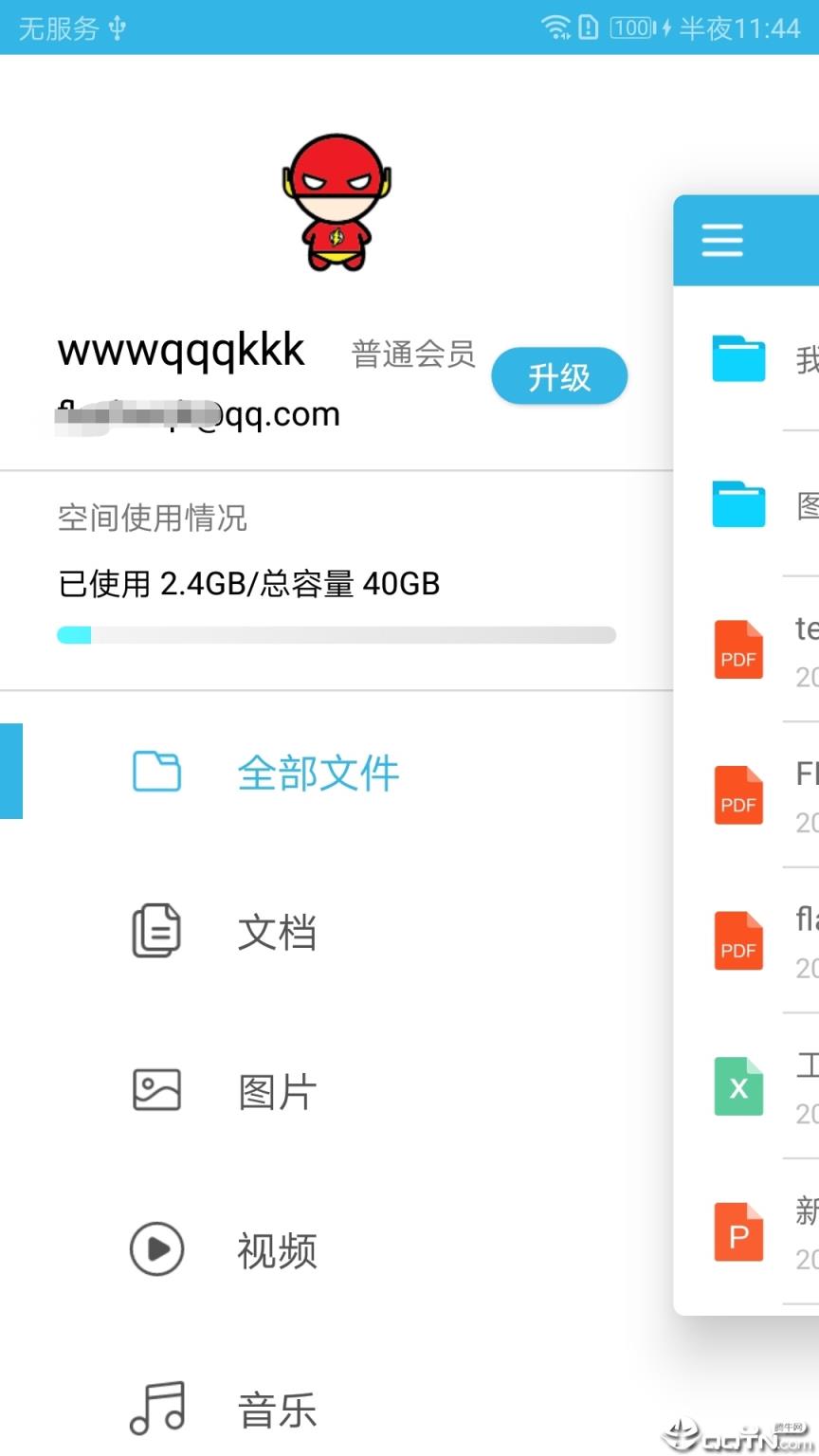
Task: Open the first PDF file icon
Action: point(738,649)
